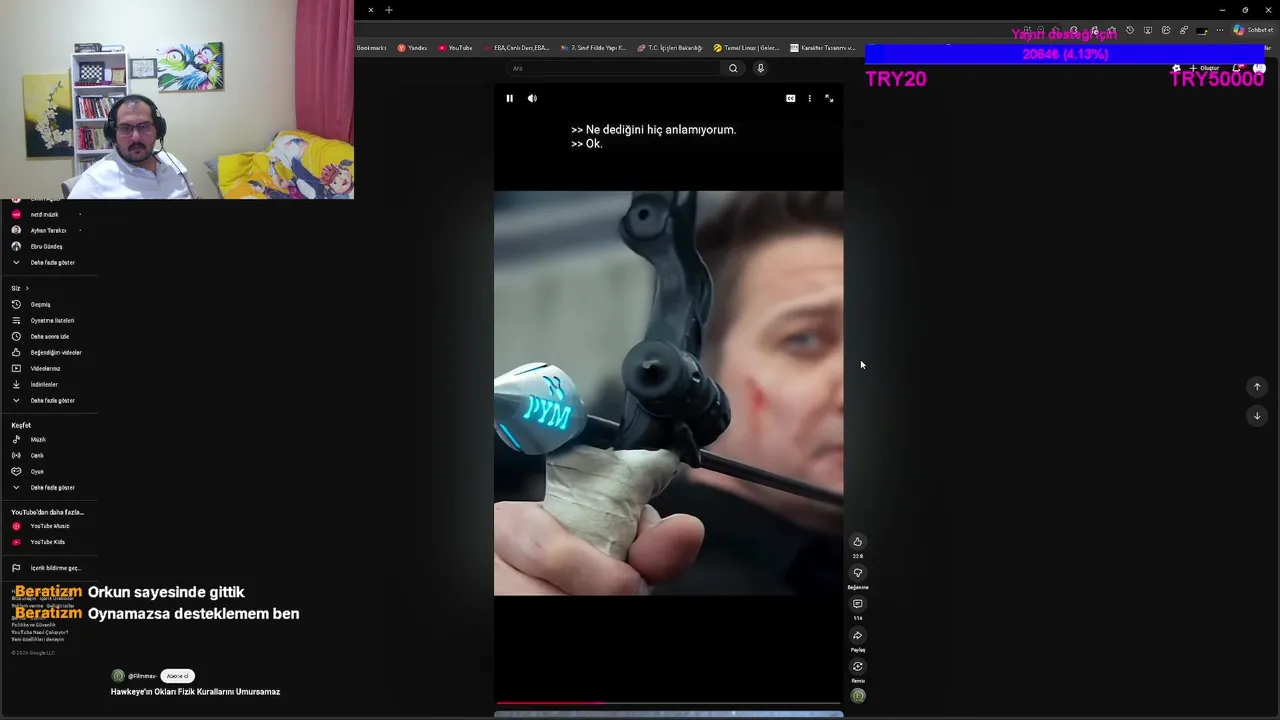Go to the previous Short with up arrow

click(x=1257, y=387)
